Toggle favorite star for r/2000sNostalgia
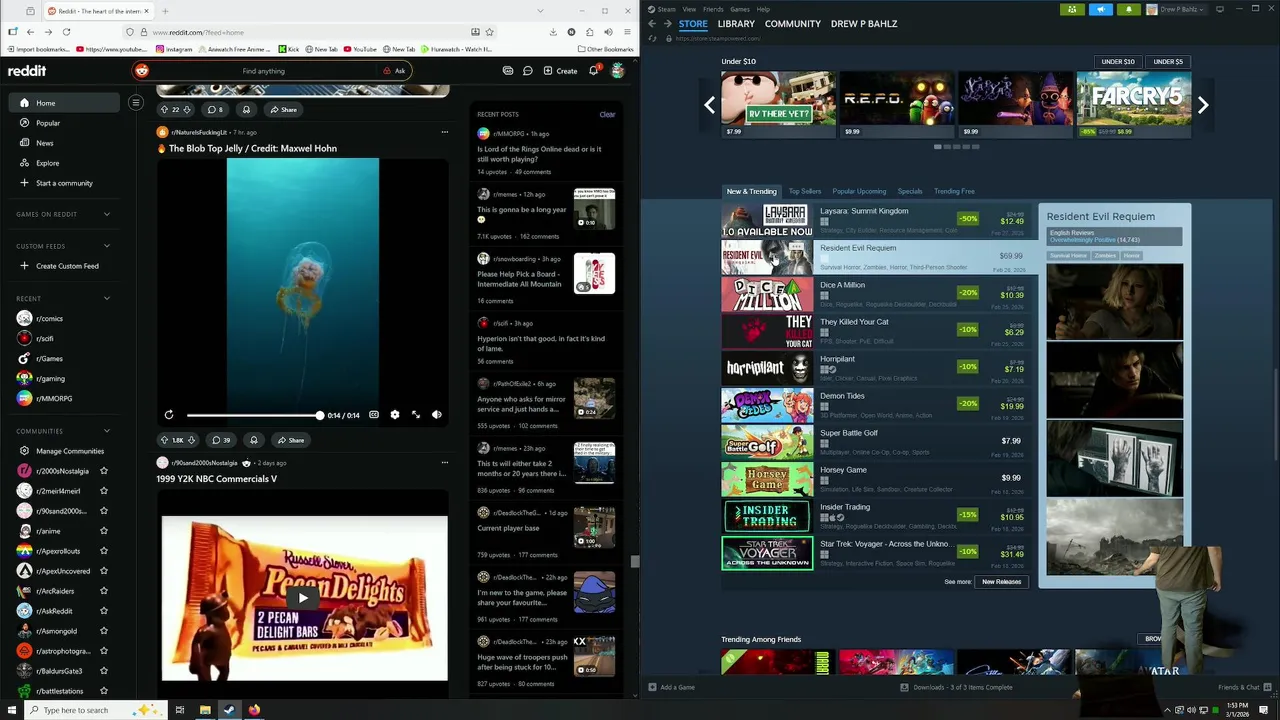Viewport: 1280px width, 720px height. [104, 471]
